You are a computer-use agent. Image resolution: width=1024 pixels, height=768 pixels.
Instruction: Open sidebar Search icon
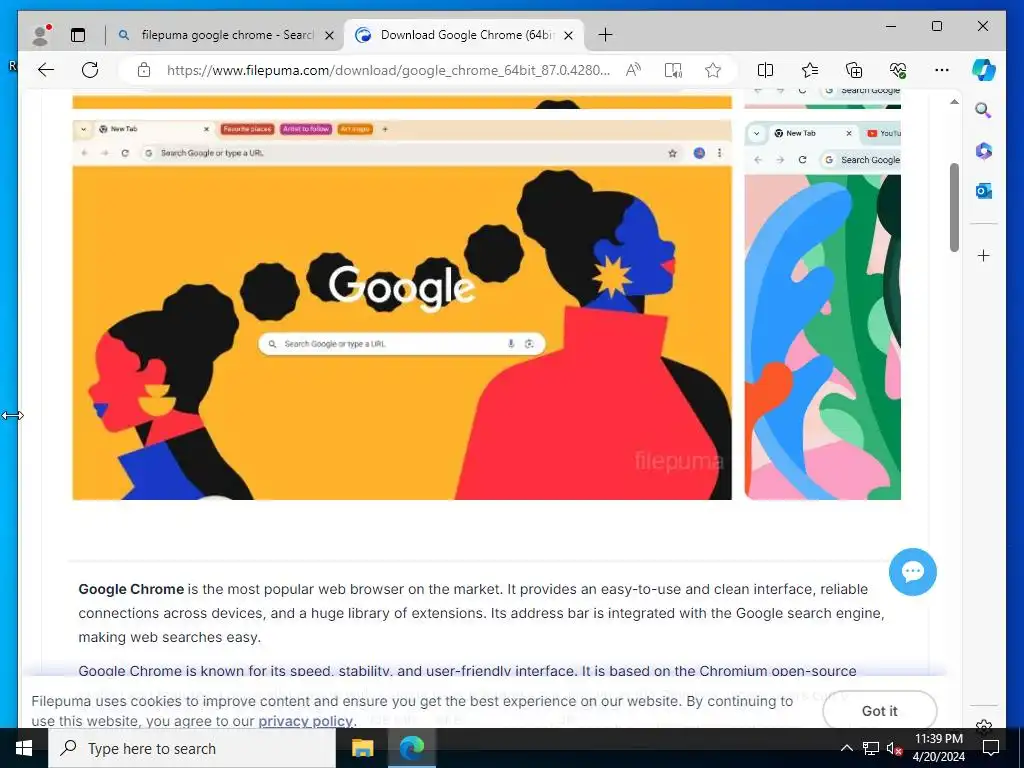(984, 110)
